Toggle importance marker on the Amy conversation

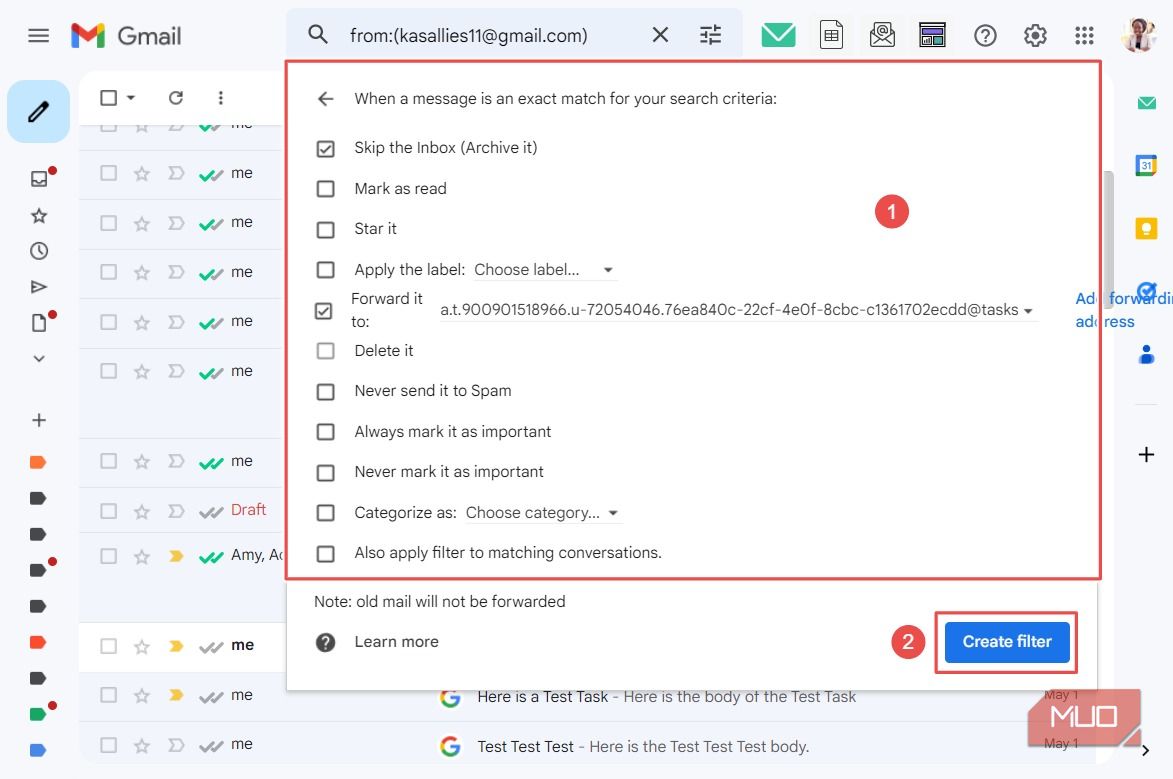click(x=176, y=556)
